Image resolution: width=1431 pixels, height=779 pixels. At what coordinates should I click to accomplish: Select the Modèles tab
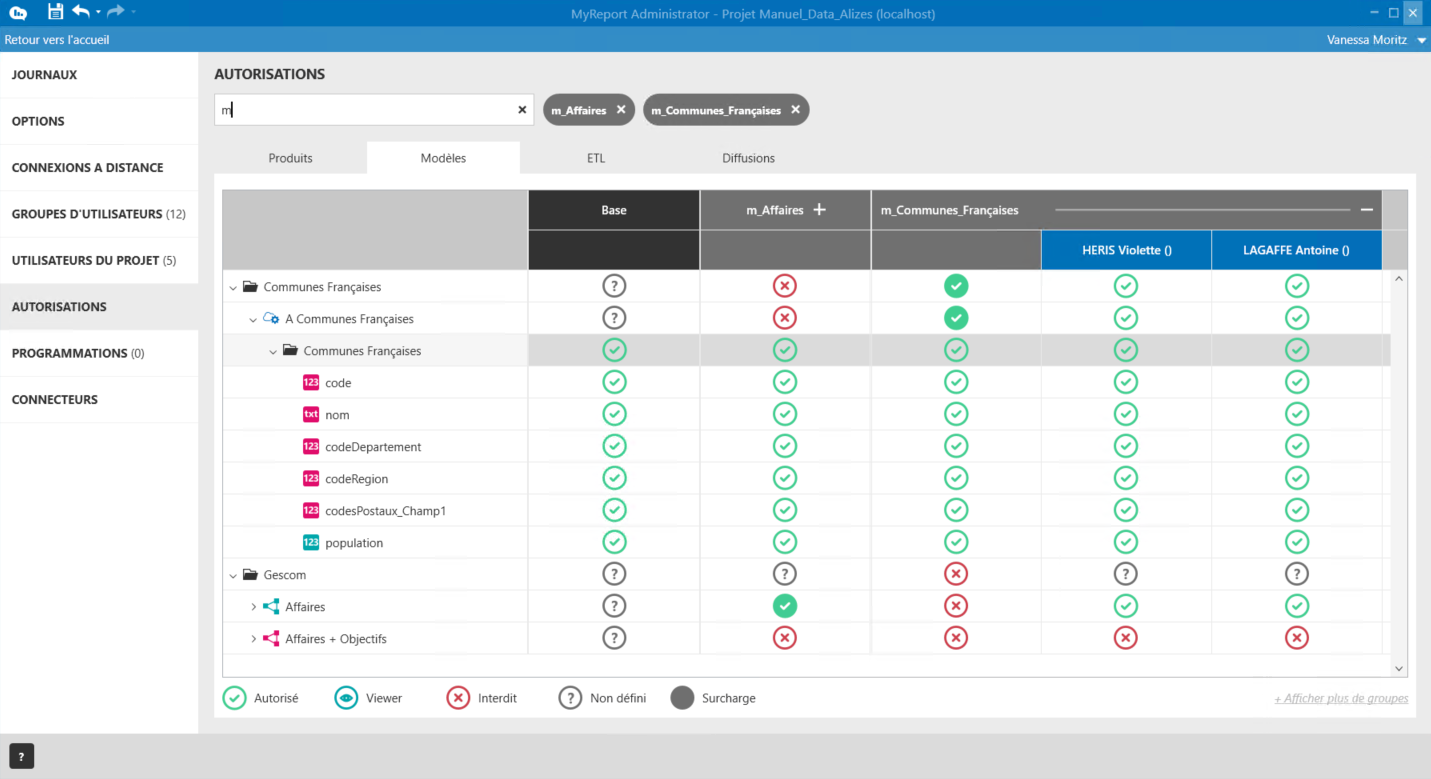pyautogui.click(x=443, y=158)
